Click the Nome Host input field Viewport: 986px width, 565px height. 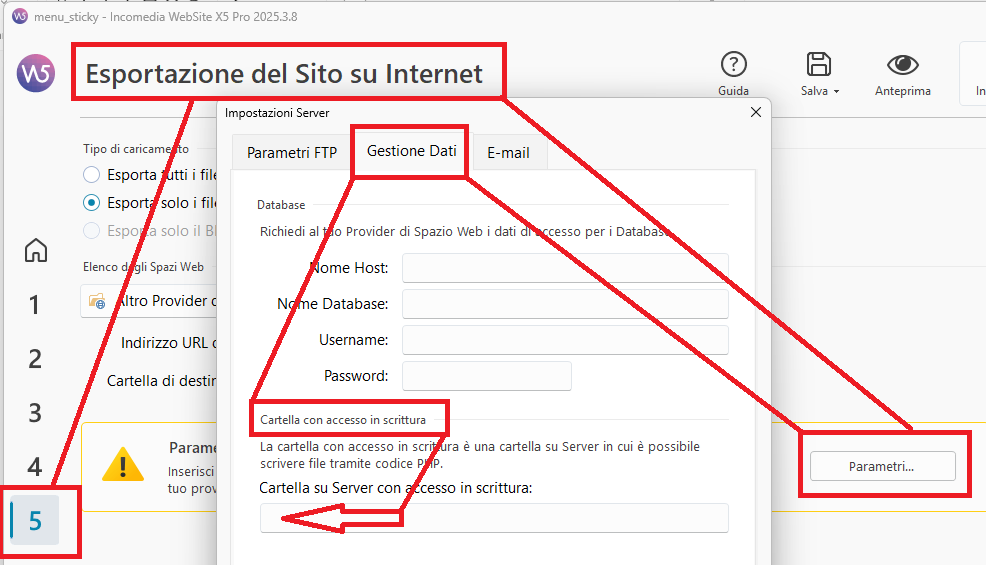(565, 268)
